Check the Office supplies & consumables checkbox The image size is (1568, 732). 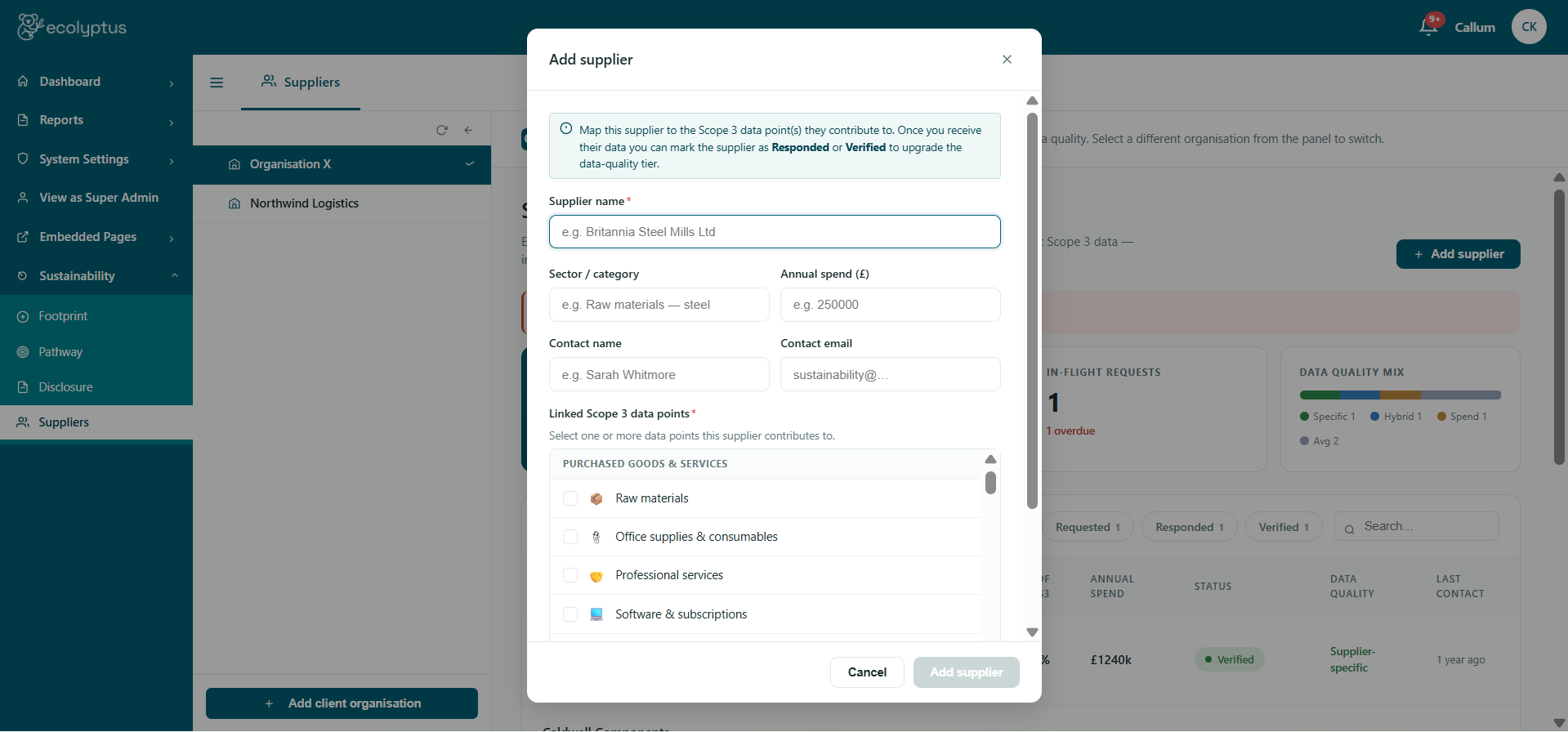(570, 537)
